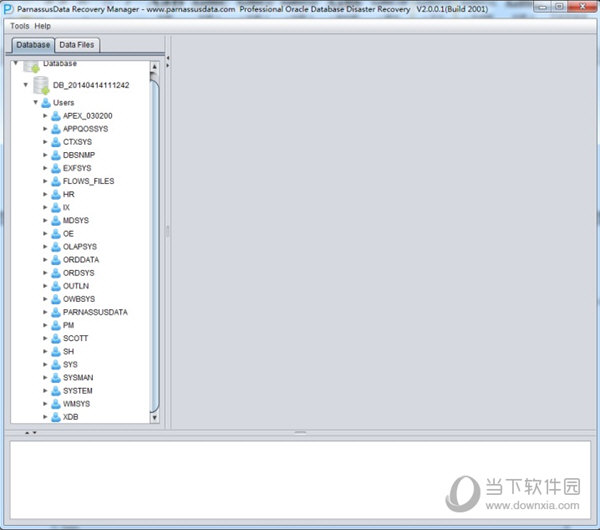Expand the SYS user node
Viewport: 600px width, 530px height.
(x=45, y=364)
